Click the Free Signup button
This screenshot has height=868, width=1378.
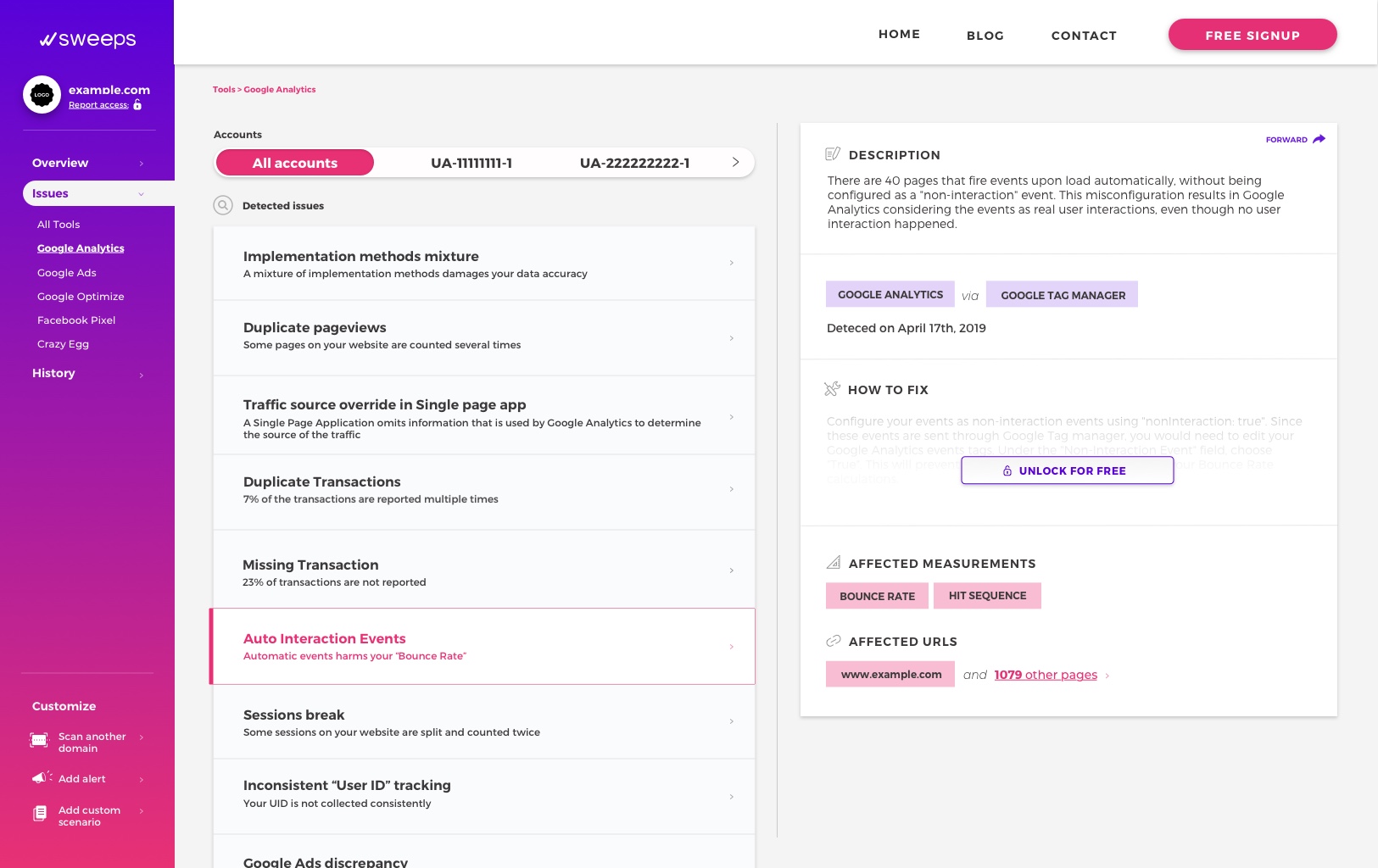pos(1252,35)
